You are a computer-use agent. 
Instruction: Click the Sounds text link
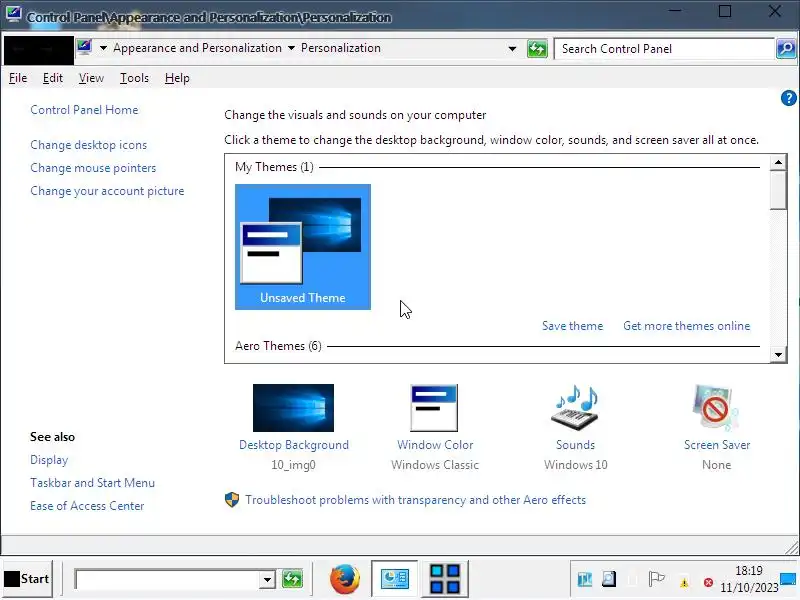tap(576, 445)
